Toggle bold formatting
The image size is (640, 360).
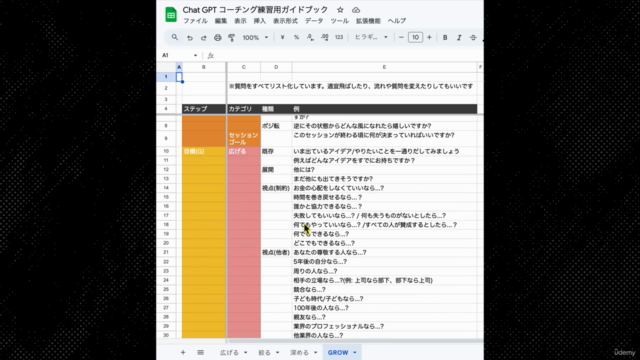(x=445, y=38)
